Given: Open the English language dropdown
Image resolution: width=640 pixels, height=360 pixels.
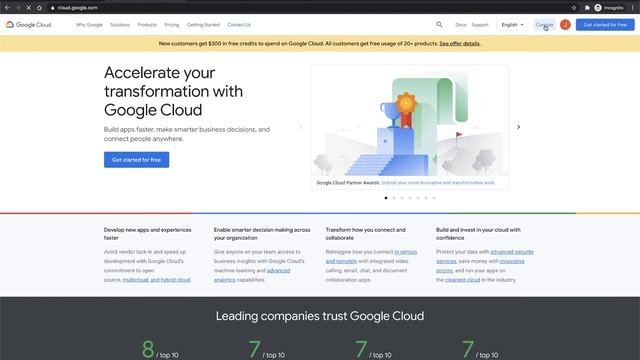Looking at the screenshot, I should tap(512, 24).
